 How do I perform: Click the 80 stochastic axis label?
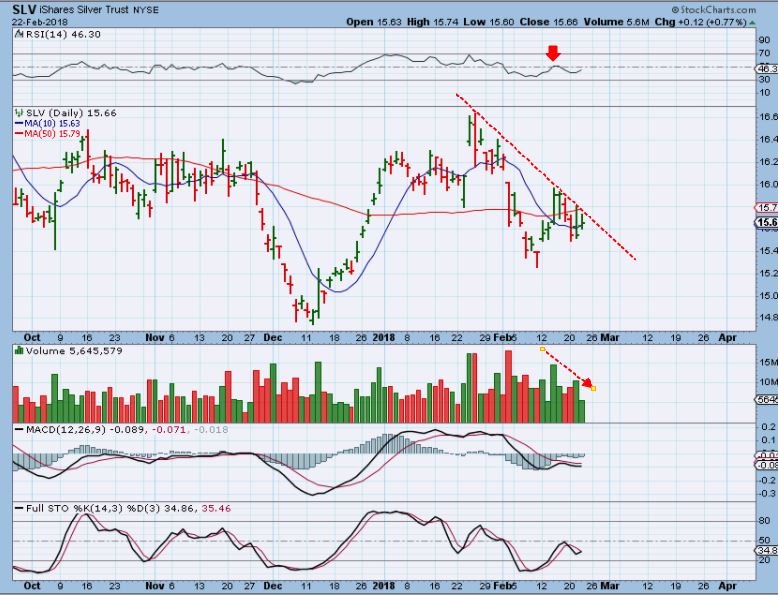coord(765,521)
